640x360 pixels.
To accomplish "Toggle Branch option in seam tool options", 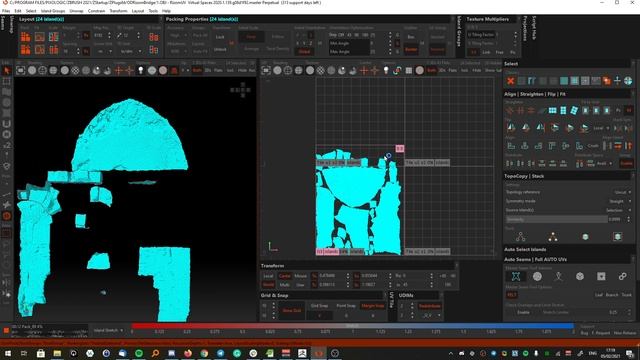I will [612, 295].
